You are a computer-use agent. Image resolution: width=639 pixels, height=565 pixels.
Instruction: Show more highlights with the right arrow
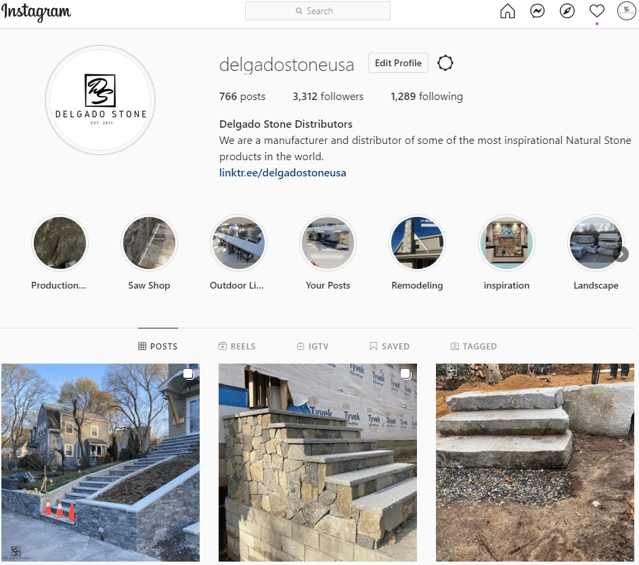click(x=621, y=254)
